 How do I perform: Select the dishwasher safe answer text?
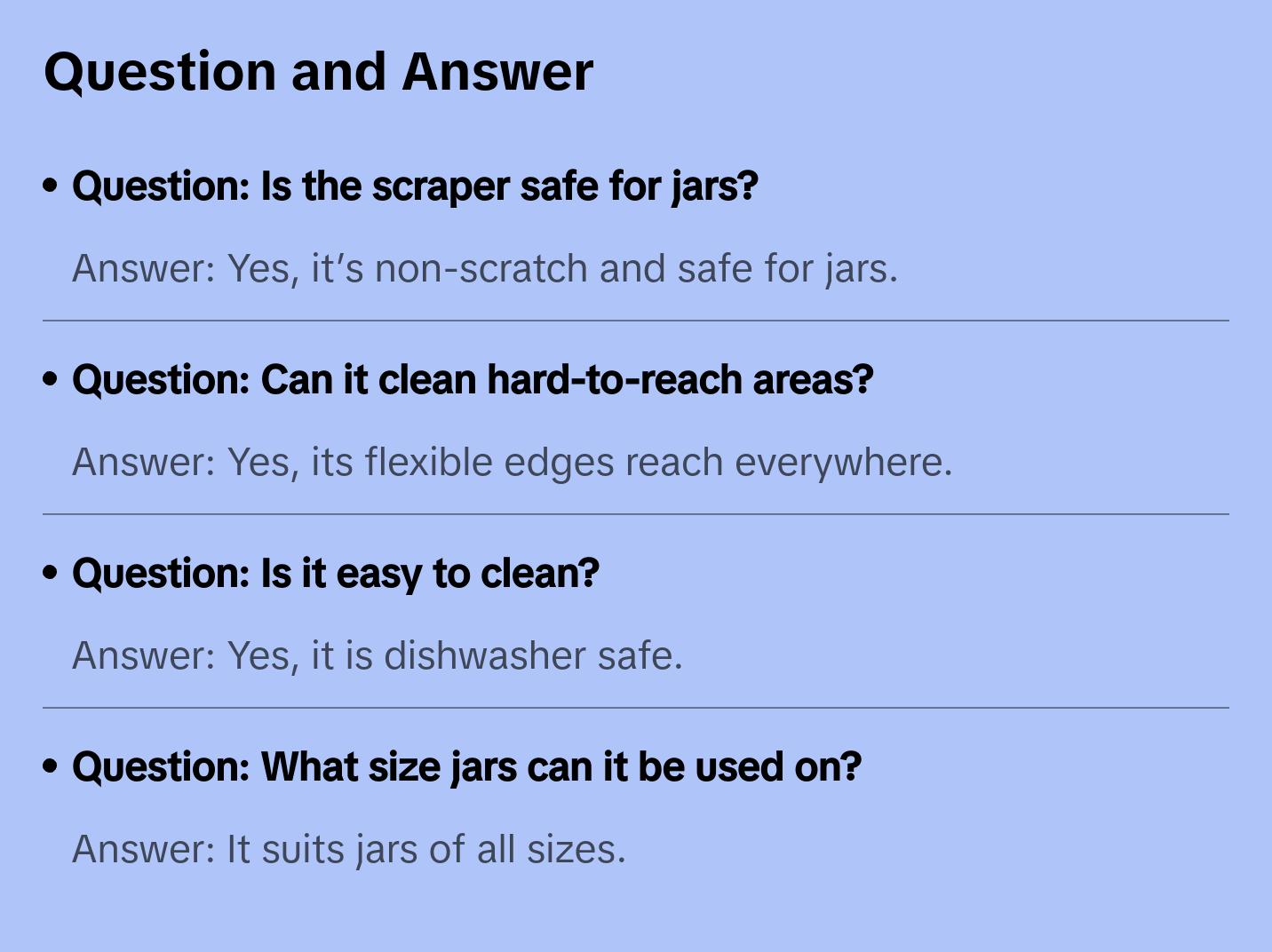tap(377, 655)
